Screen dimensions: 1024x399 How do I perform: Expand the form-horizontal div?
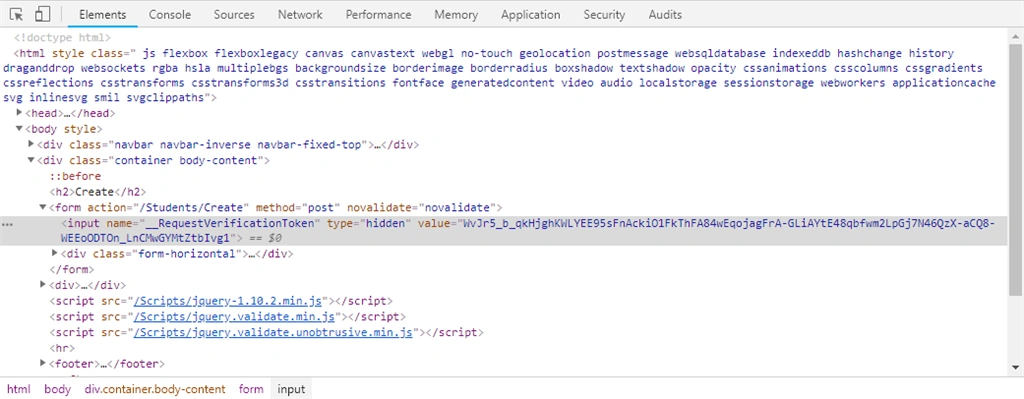(55, 253)
